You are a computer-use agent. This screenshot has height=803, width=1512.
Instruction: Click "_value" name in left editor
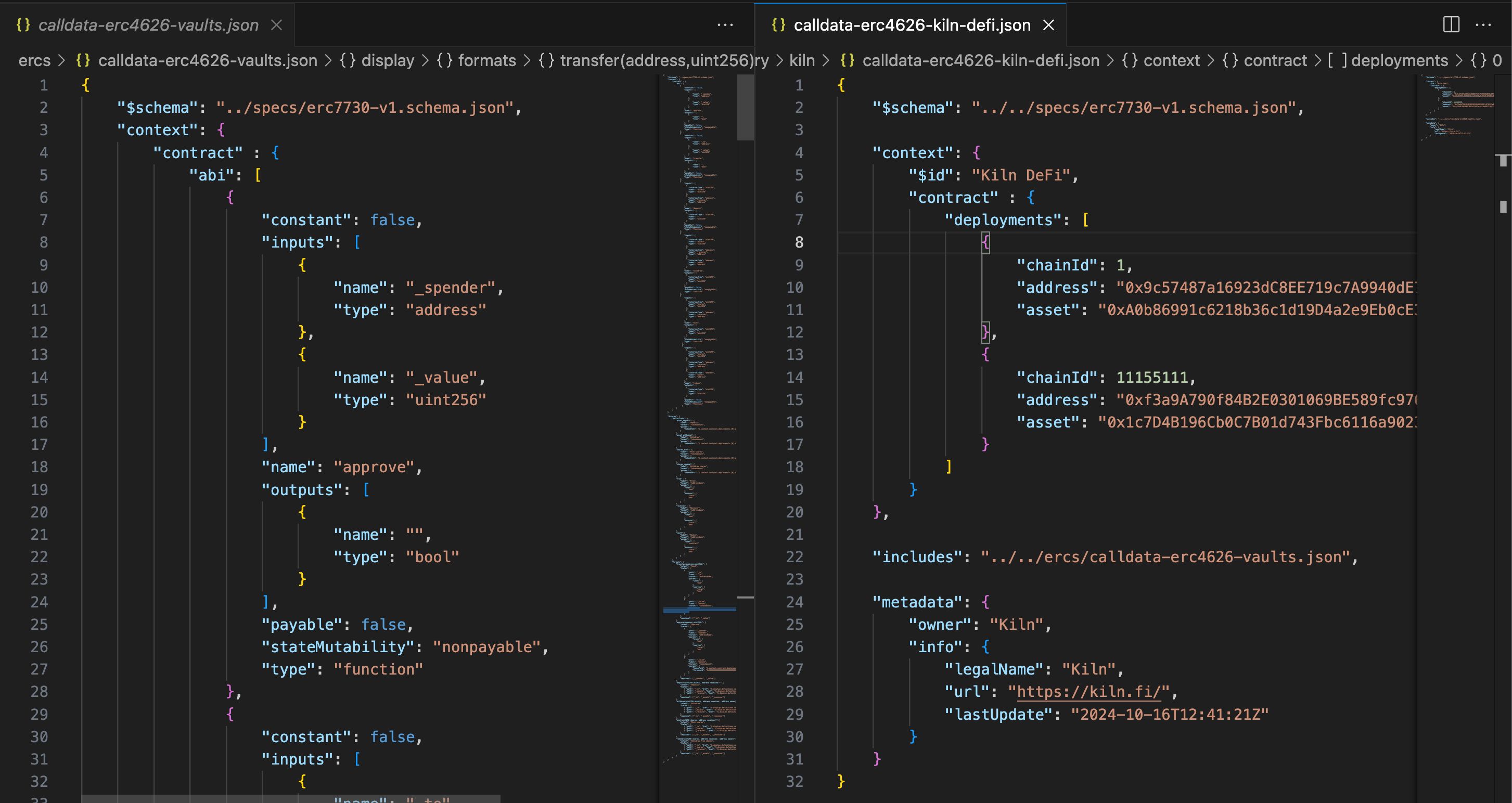[x=441, y=377]
